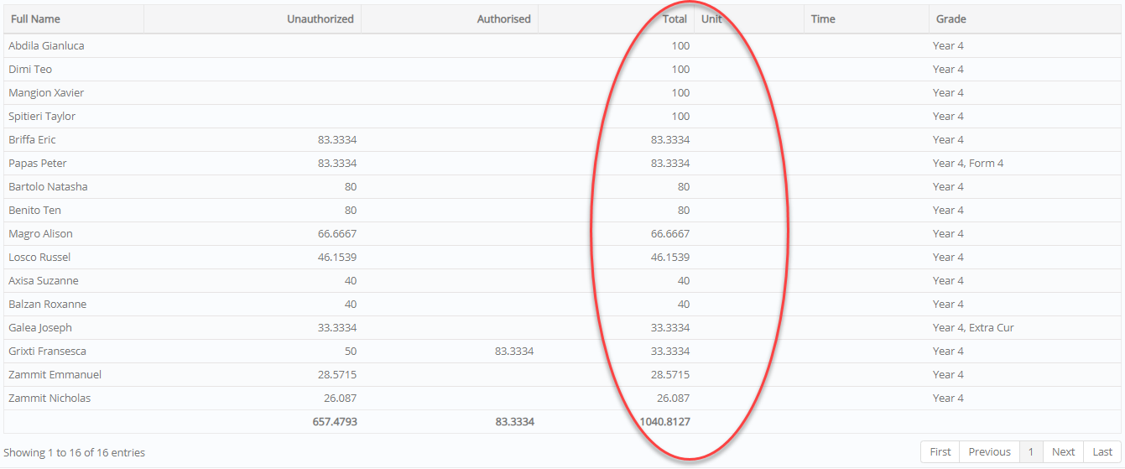Click the Previous page button
Image resolution: width=1125 pixels, height=469 pixels.
click(x=989, y=452)
